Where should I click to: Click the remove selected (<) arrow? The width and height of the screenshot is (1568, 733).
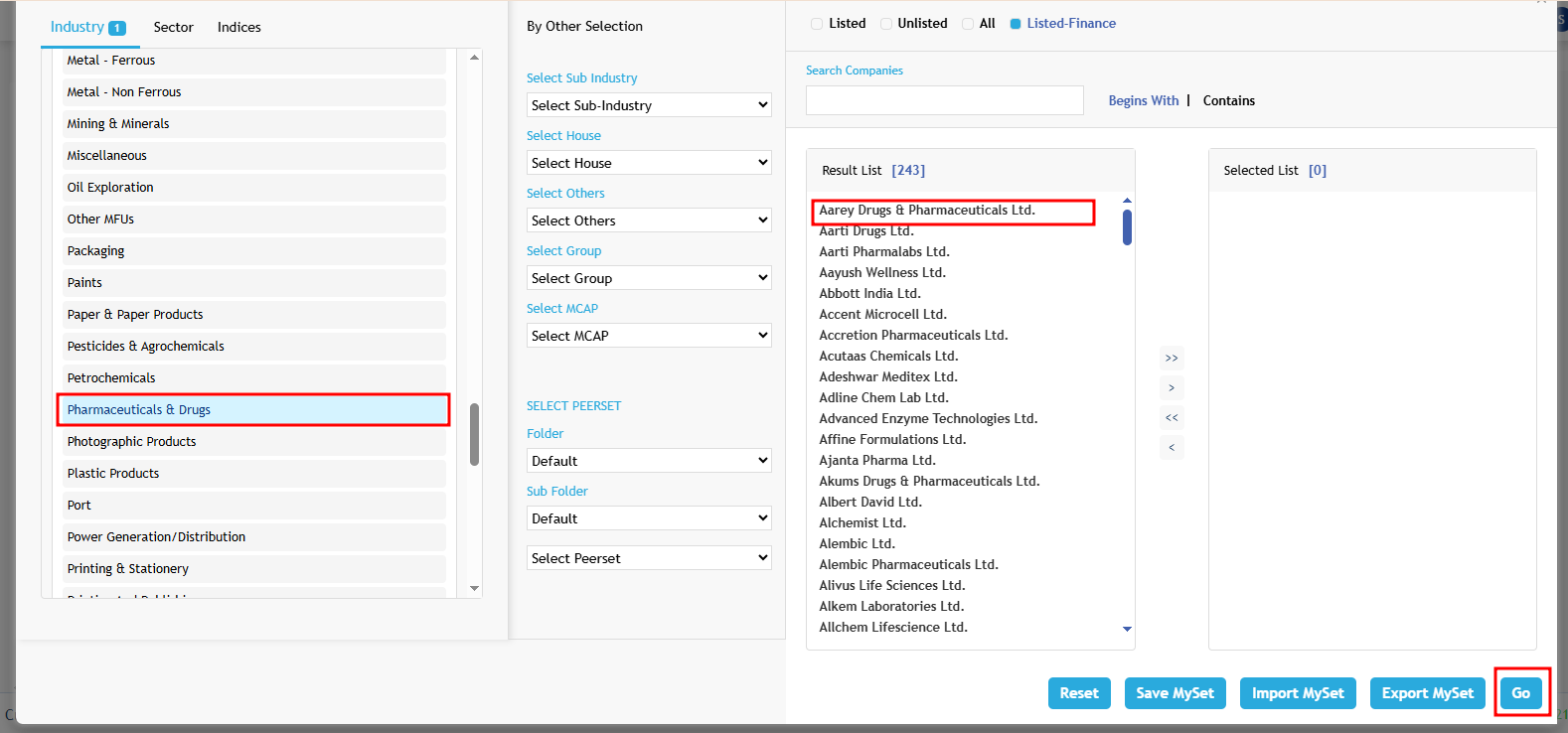coord(1172,447)
